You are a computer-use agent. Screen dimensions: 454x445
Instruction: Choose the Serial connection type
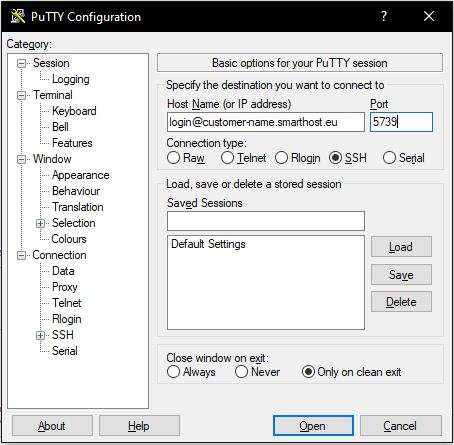click(389, 158)
